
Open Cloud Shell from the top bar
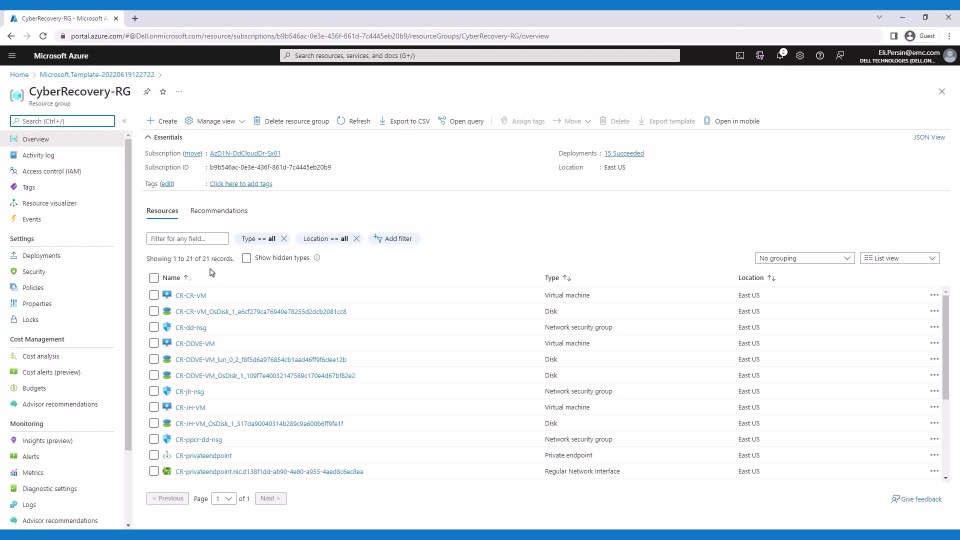(x=740, y=56)
